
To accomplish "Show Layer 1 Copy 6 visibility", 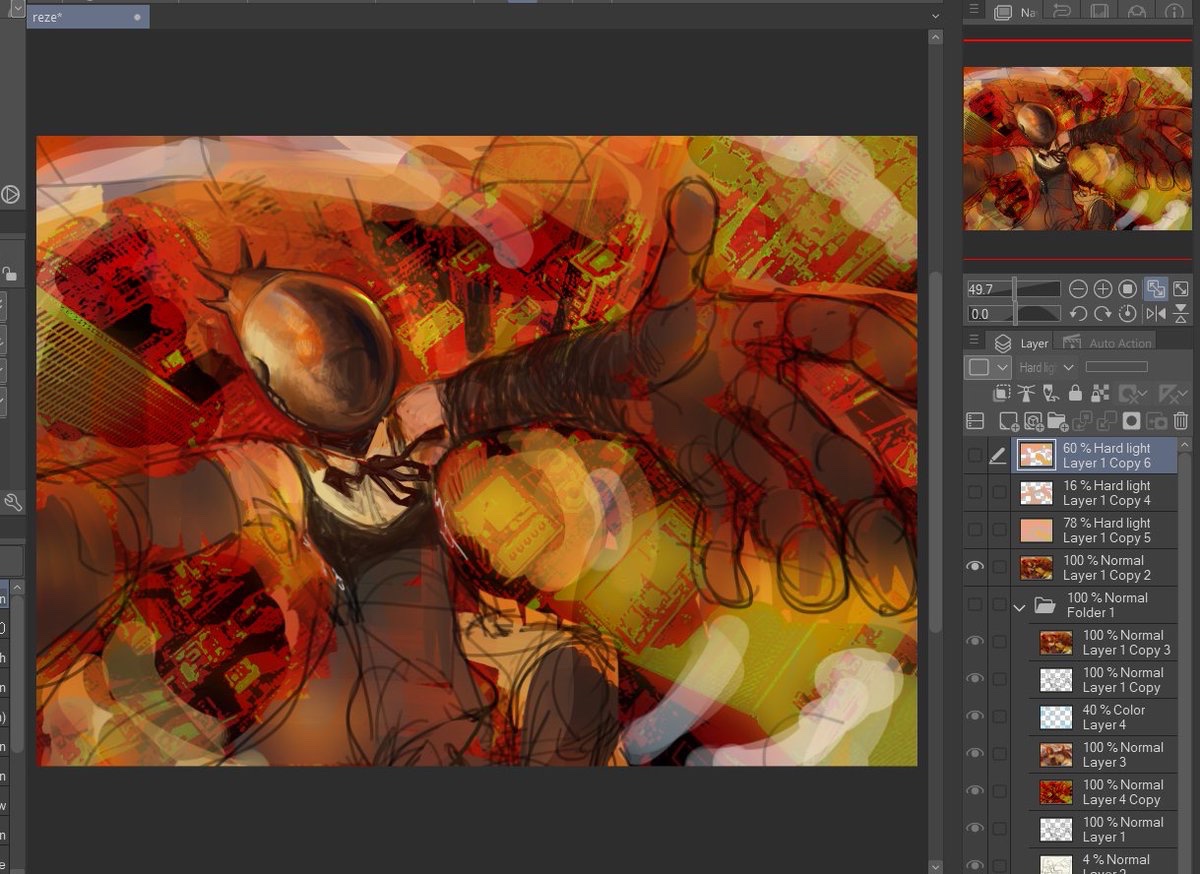I will click(975, 456).
